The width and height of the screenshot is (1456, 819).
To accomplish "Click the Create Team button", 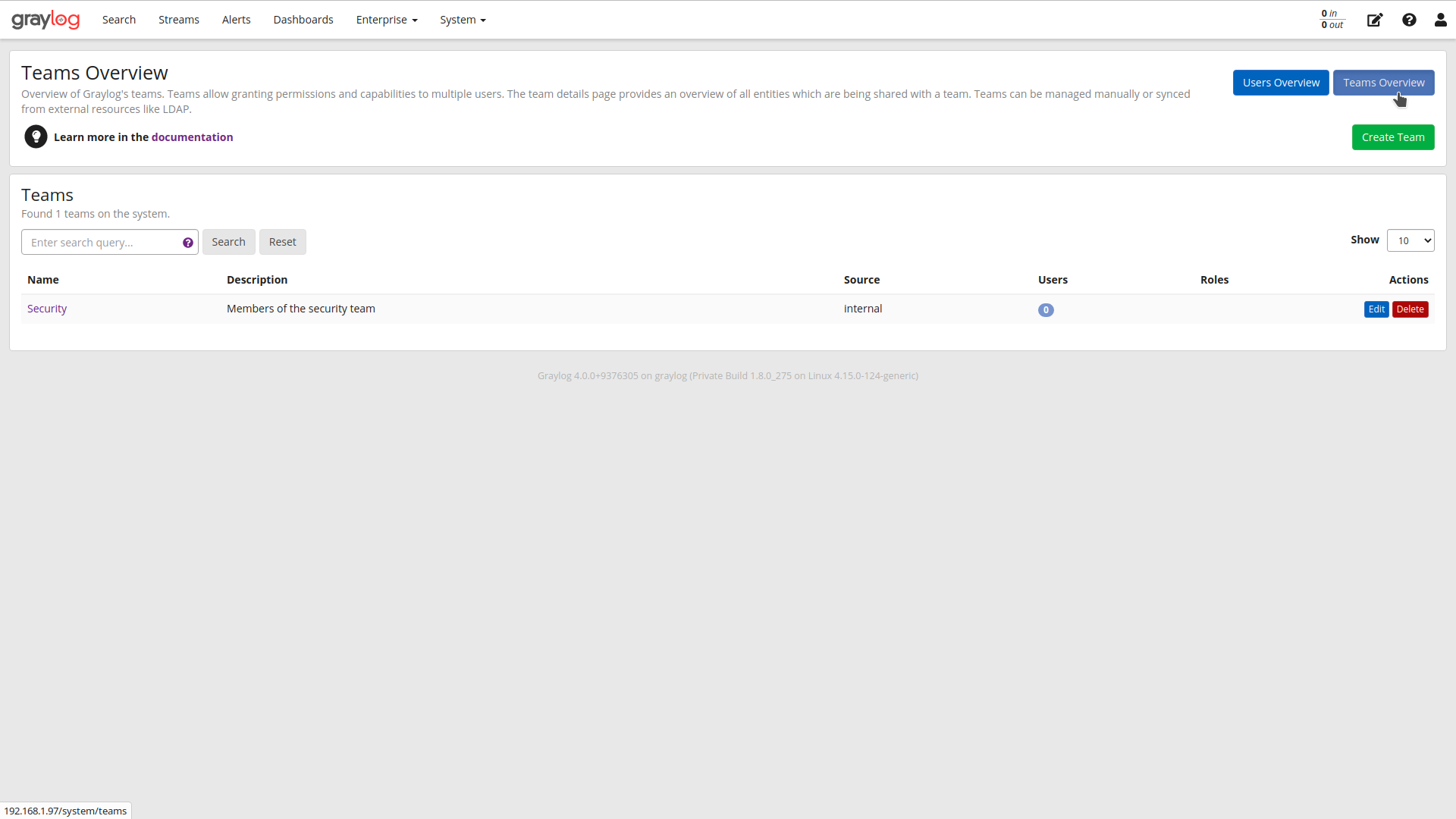I will (x=1393, y=136).
